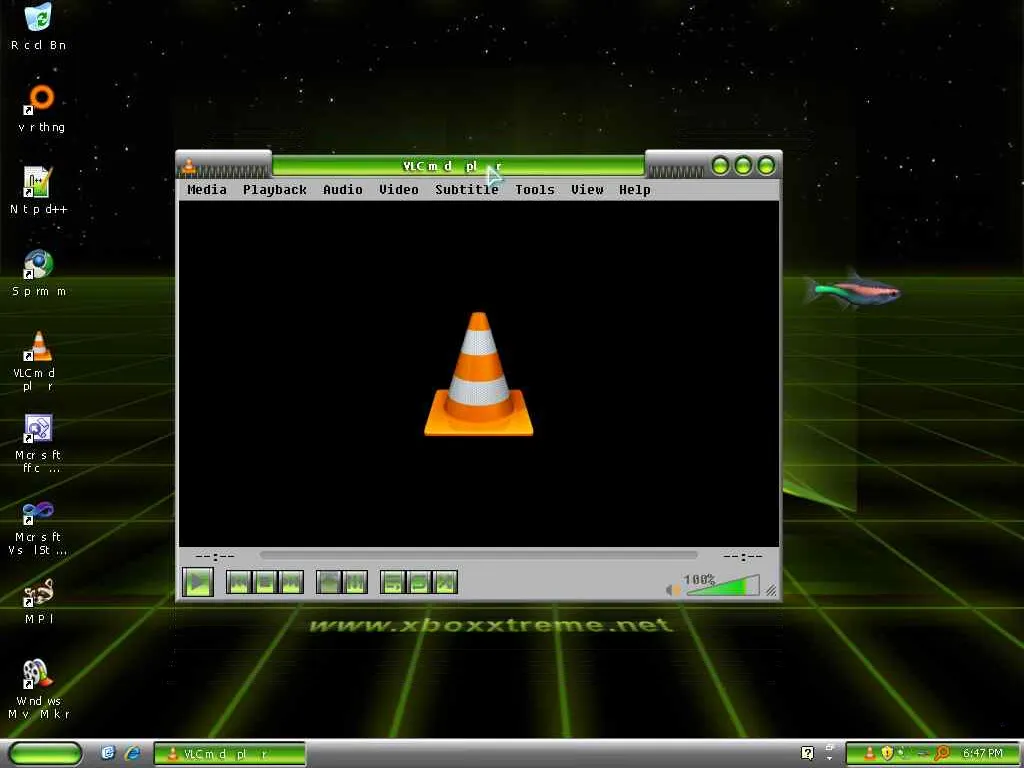
Task: Select the Notepad++ desktop shortcut
Action: click(x=39, y=190)
